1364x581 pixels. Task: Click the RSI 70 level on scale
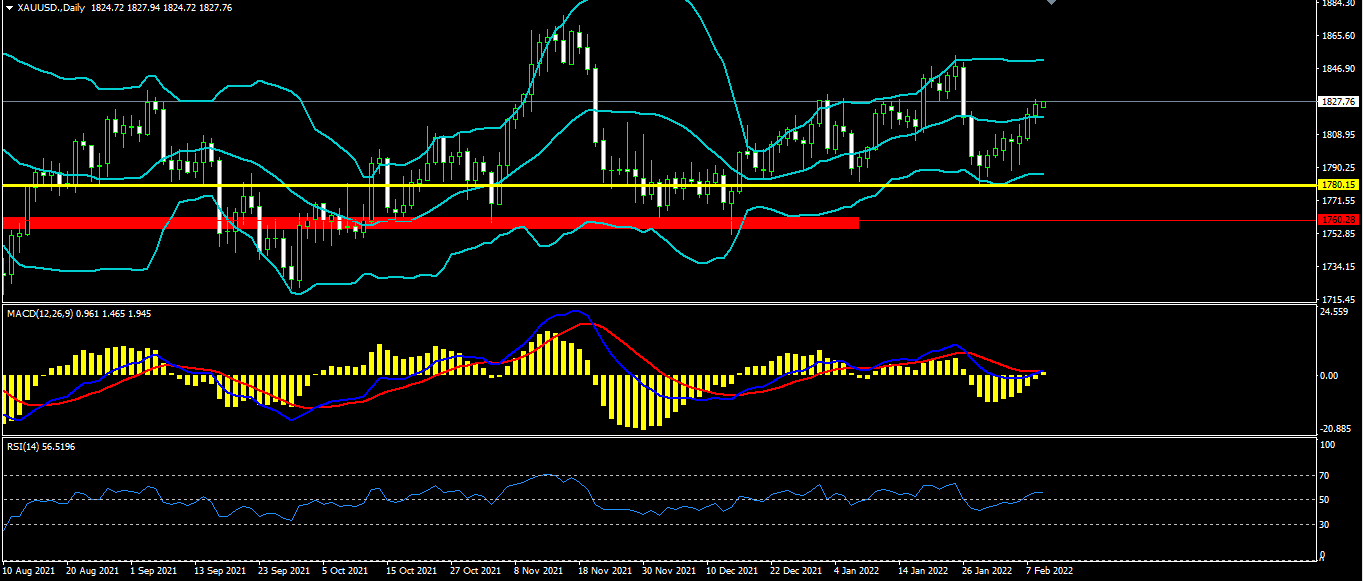click(x=1326, y=476)
